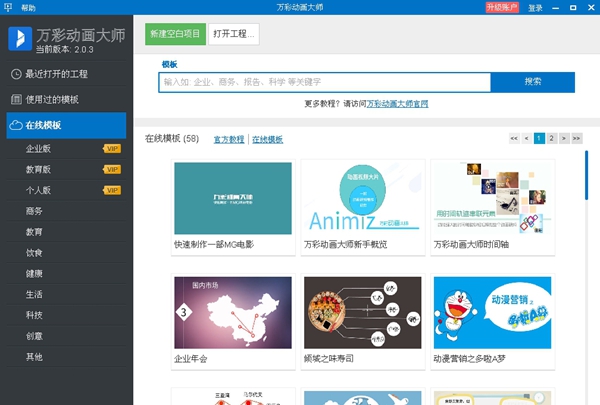Click the template search input field
Image resolution: width=600 pixels, height=405 pixels.
(x=325, y=82)
